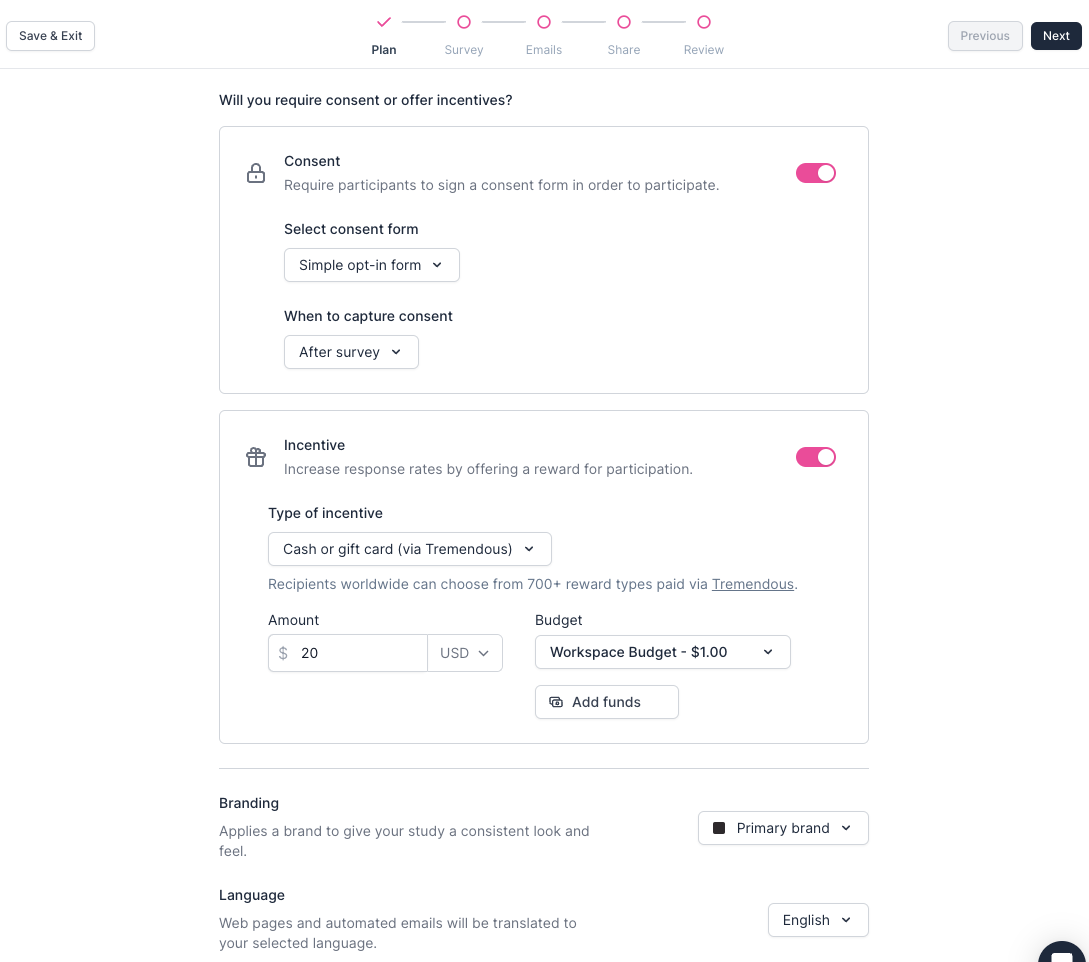
Task: Click the Consent lock icon
Action: click(256, 173)
